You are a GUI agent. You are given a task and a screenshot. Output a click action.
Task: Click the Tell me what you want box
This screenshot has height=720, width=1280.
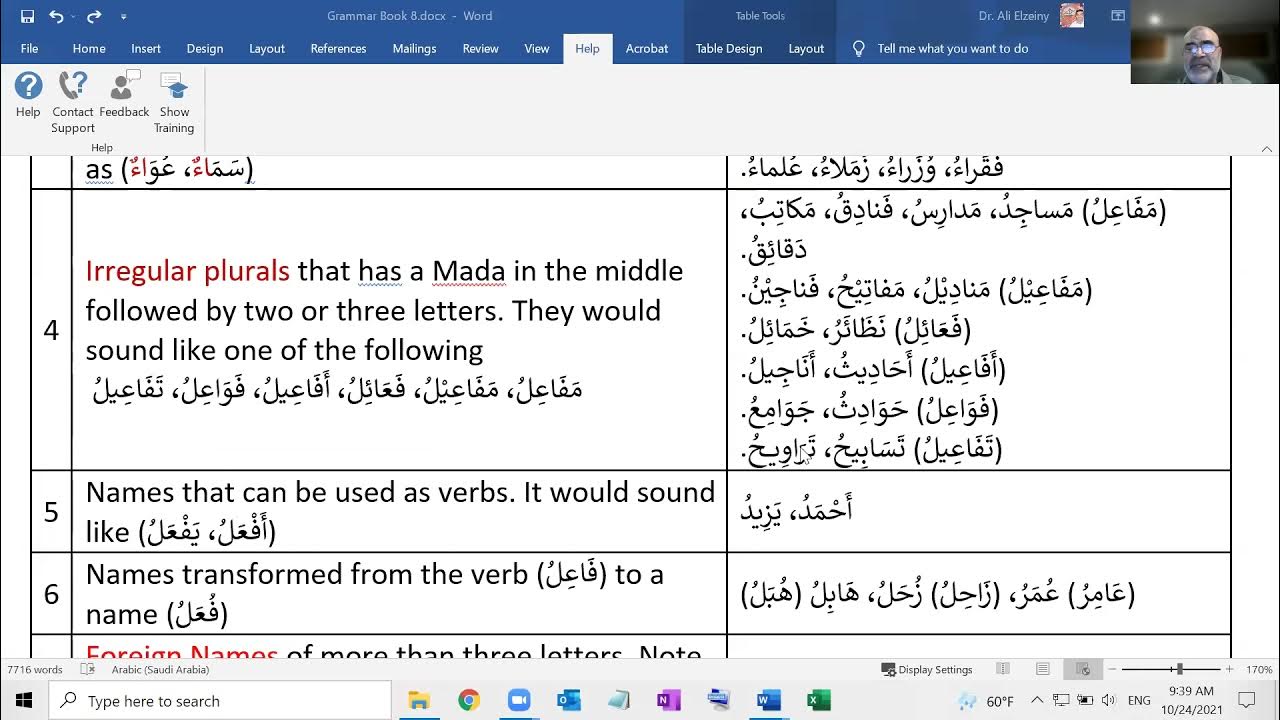[952, 48]
